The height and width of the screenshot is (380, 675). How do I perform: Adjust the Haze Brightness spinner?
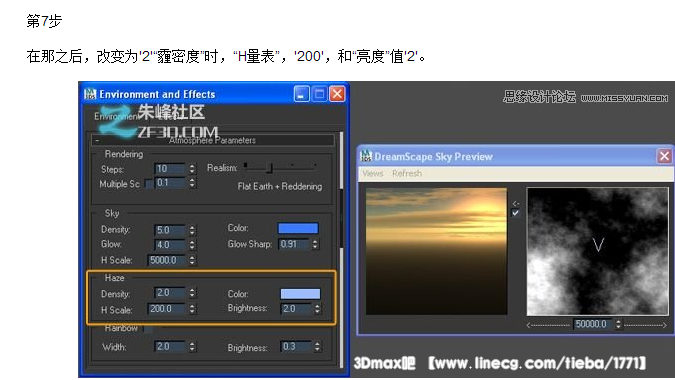coord(317,308)
